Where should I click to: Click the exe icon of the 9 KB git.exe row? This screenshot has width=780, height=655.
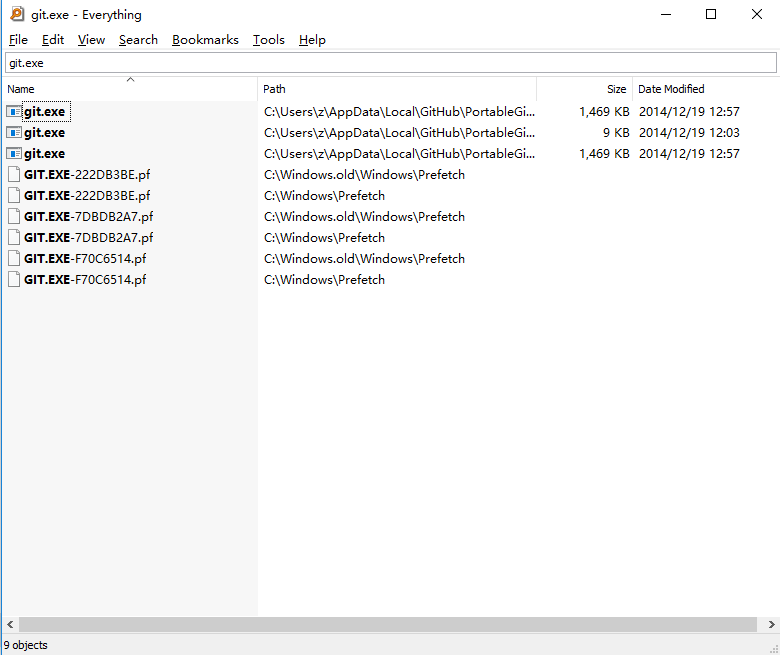coord(14,132)
